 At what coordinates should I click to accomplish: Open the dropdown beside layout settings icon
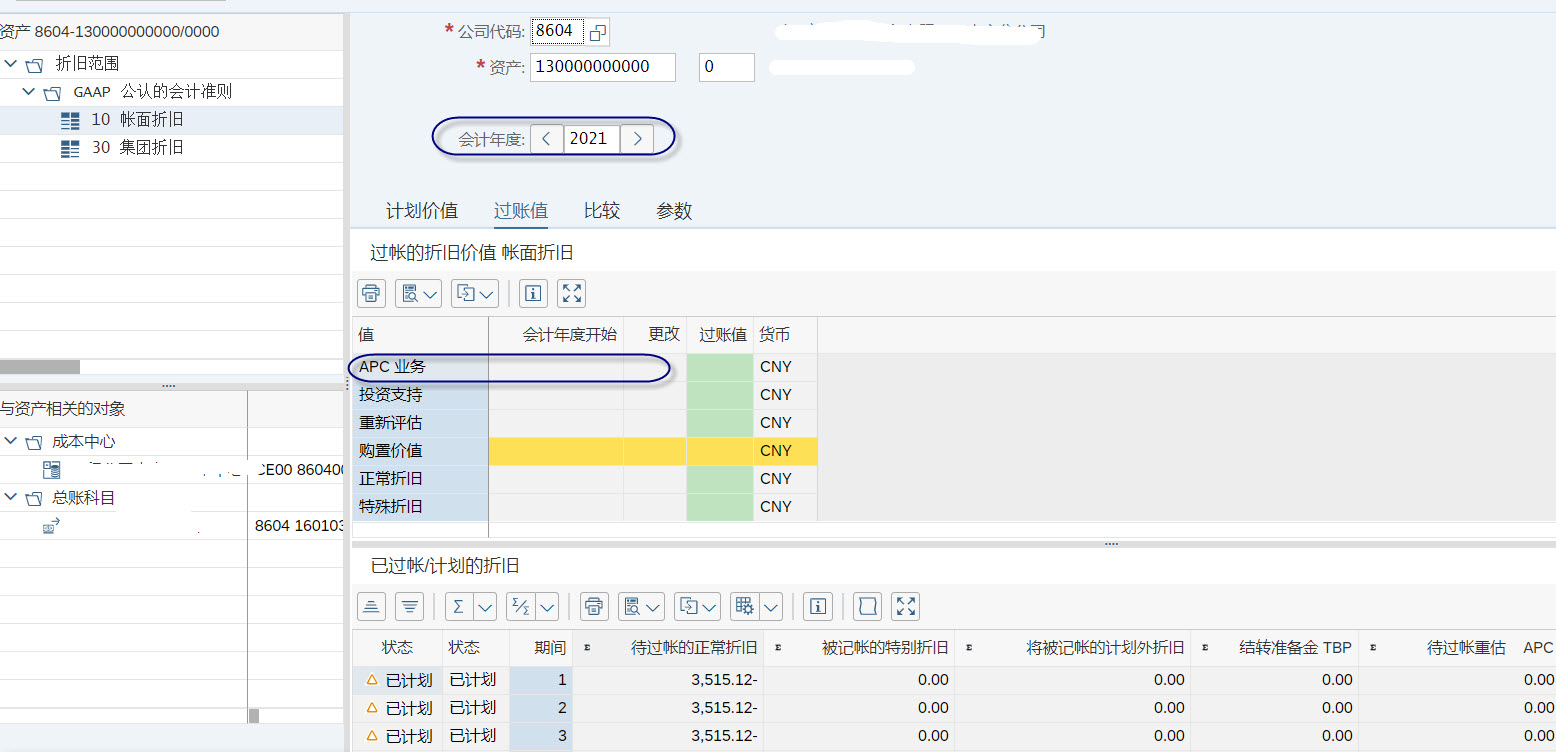tap(771, 606)
